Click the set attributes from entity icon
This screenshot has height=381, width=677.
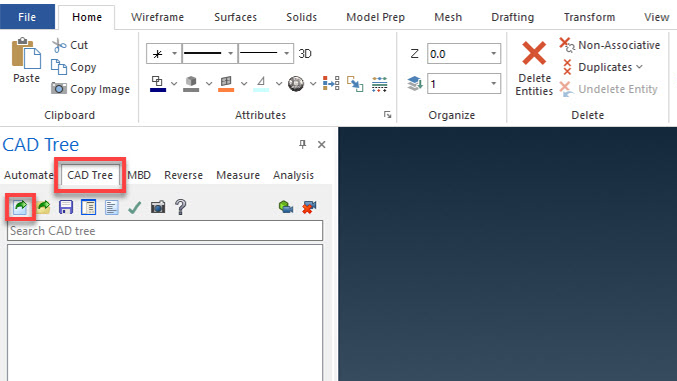(x=331, y=83)
